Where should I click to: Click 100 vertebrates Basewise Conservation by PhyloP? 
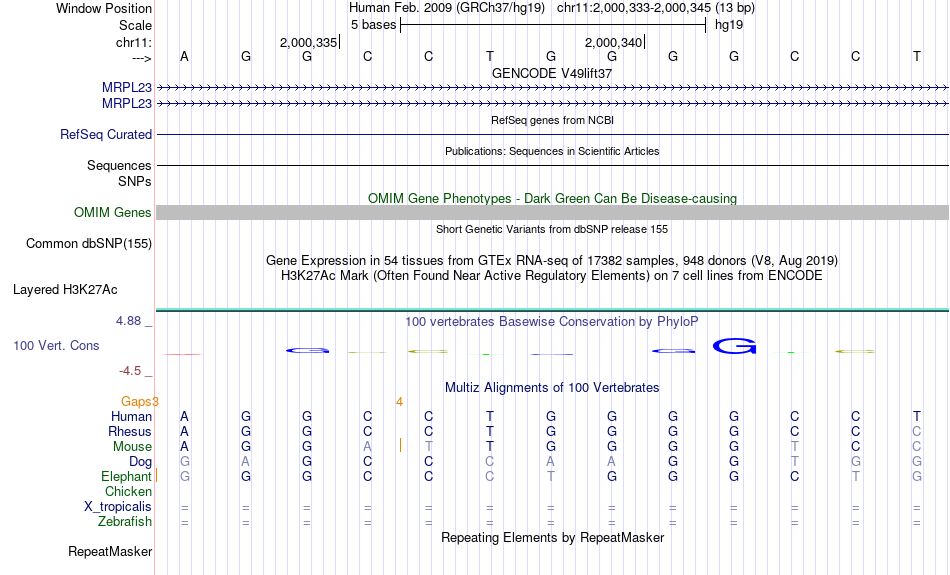[552, 321]
